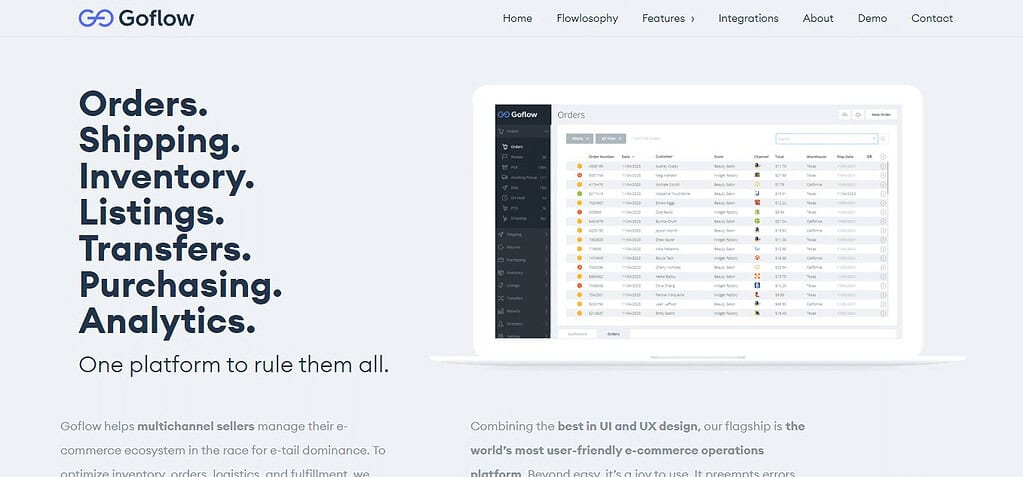Click the bold 'best in UI and UX design' text
The width and height of the screenshot is (1023, 477).
tap(628, 426)
